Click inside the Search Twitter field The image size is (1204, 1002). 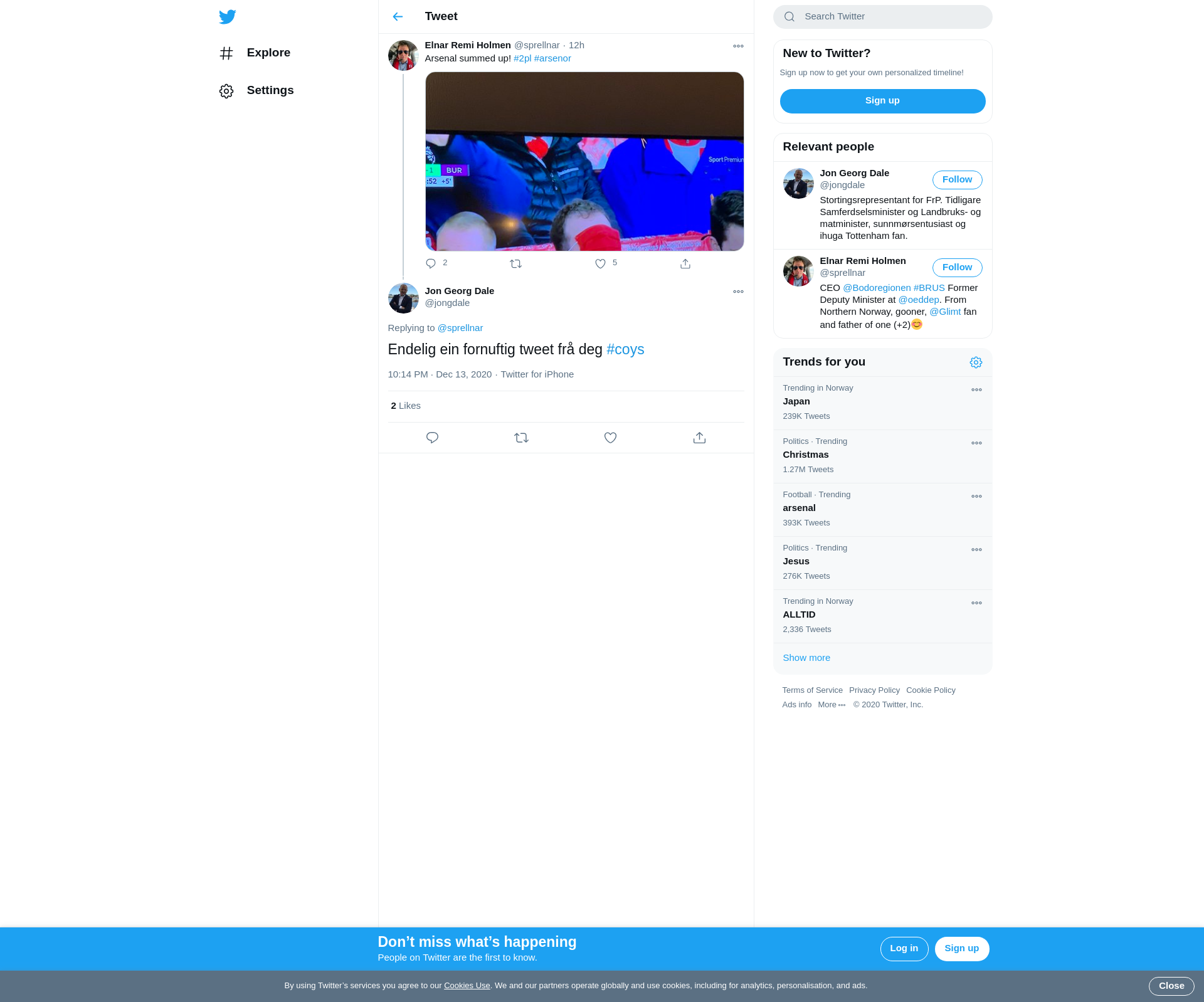tap(882, 17)
